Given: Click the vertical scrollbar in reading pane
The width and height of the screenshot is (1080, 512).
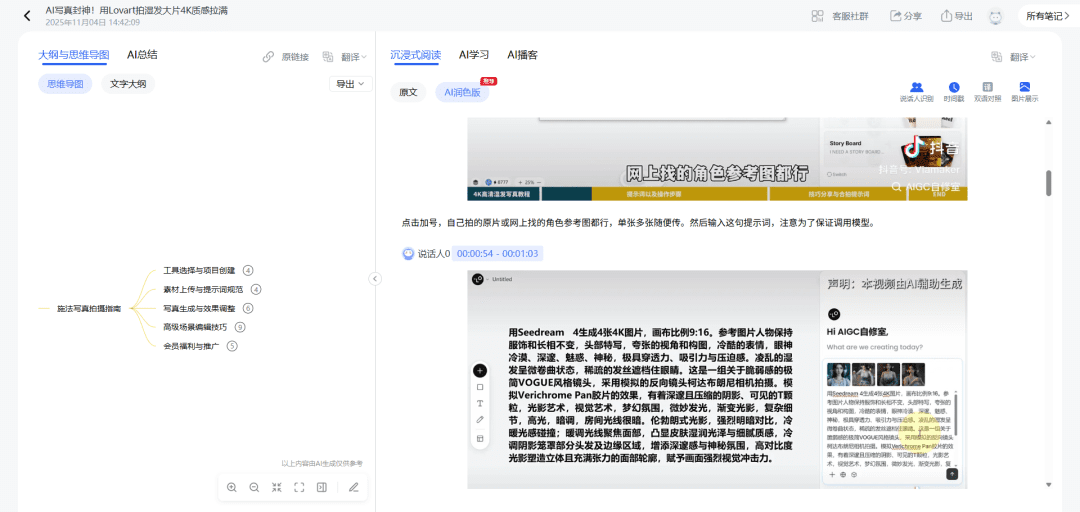Looking at the screenshot, I should [1048, 183].
